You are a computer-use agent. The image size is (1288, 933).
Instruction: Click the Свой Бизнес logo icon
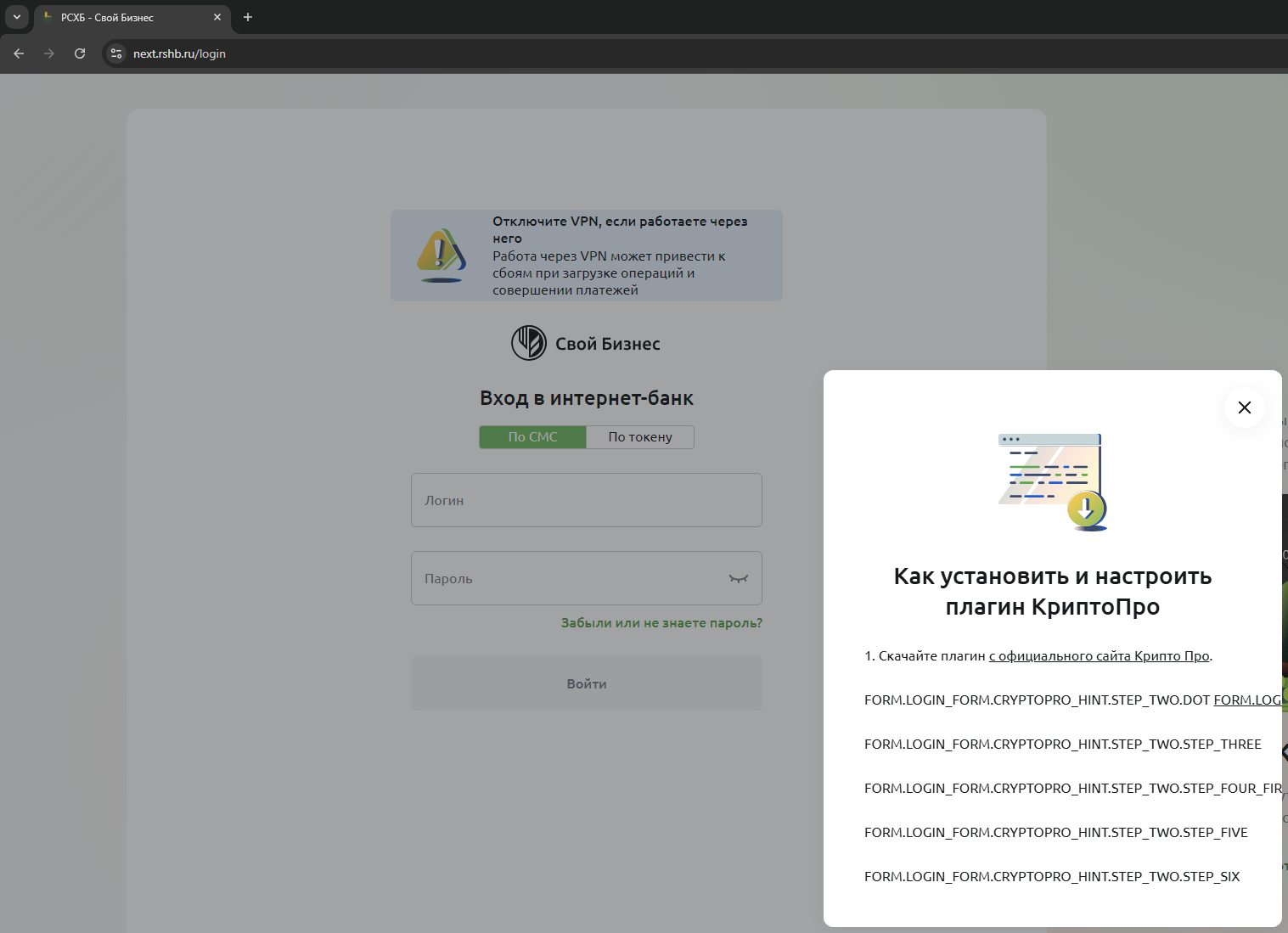coord(529,343)
